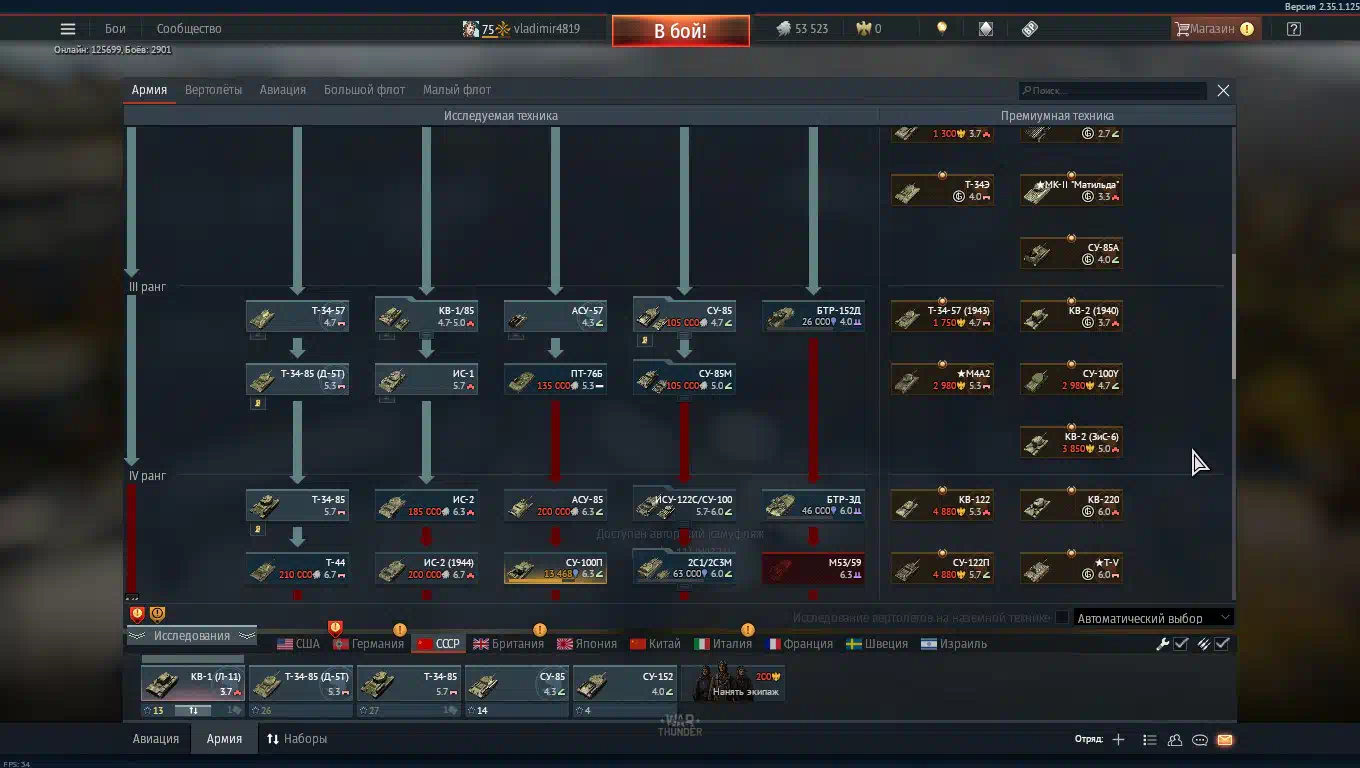Select the ИС-2 (1944) tank in the tree

coord(426,569)
